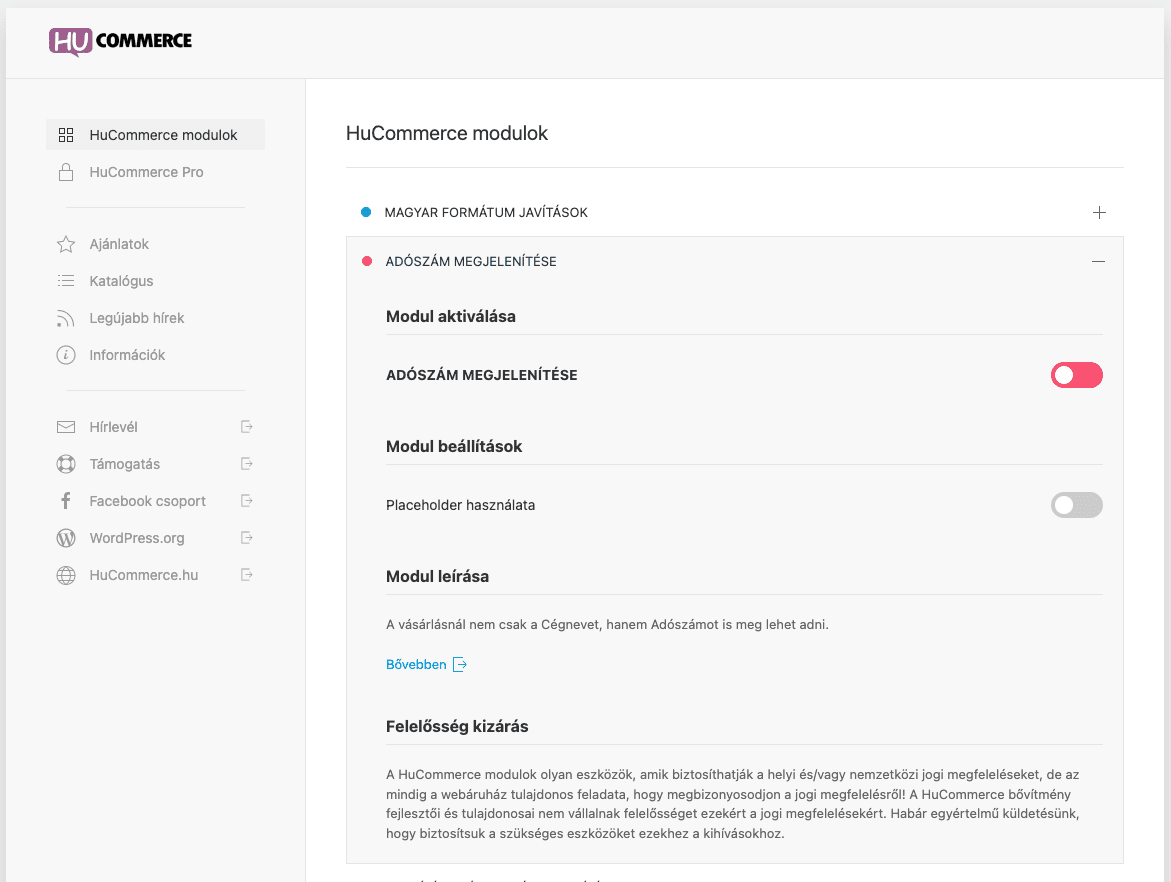Enable the Placeholder használata switch
The width and height of the screenshot is (1171, 882).
coord(1076,505)
